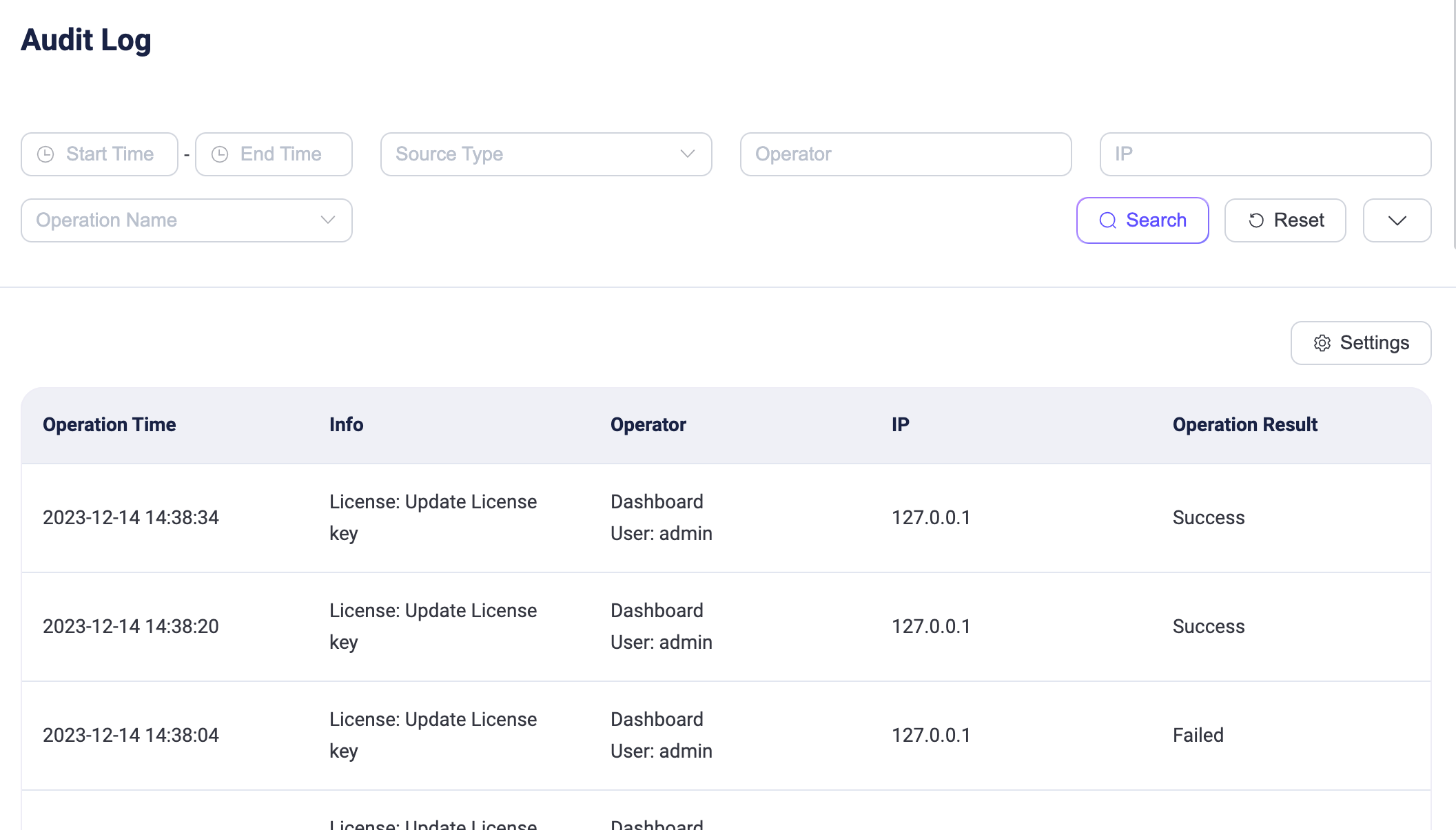Click the Operation Name chevron arrow

click(328, 220)
